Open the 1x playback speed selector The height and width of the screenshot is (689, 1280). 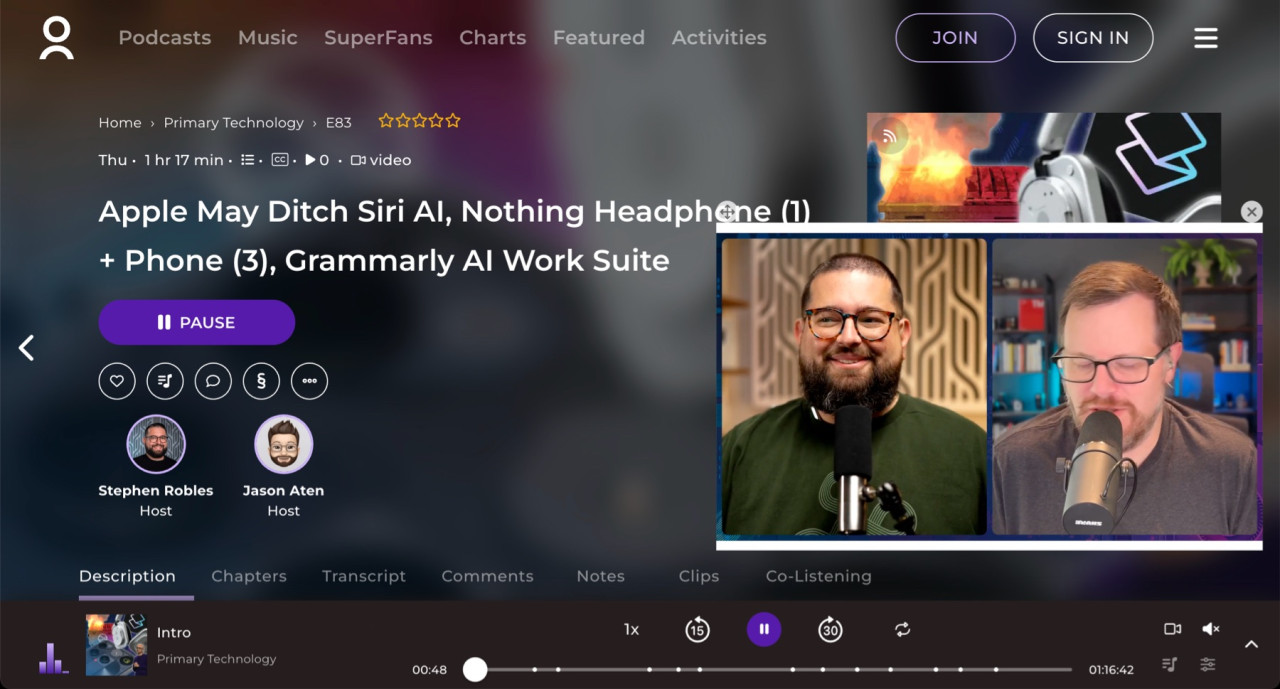[631, 629]
